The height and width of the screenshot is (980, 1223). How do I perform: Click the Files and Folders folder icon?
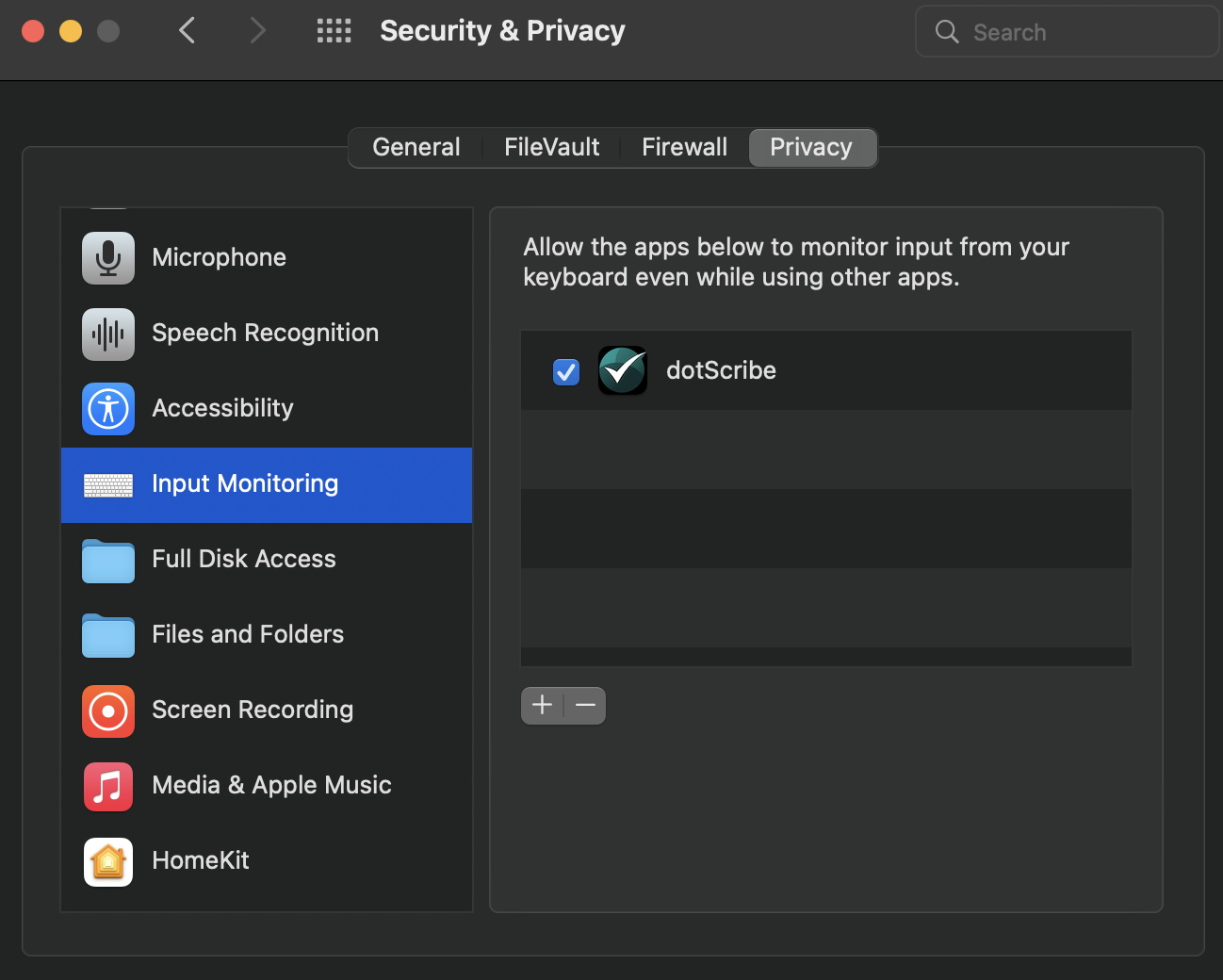pyautogui.click(x=108, y=636)
